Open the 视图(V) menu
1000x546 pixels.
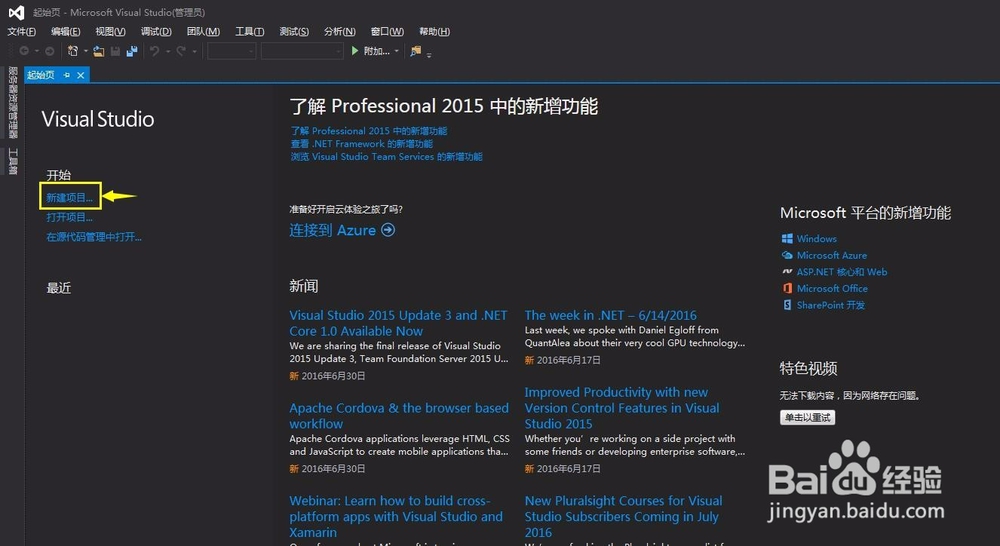110,31
